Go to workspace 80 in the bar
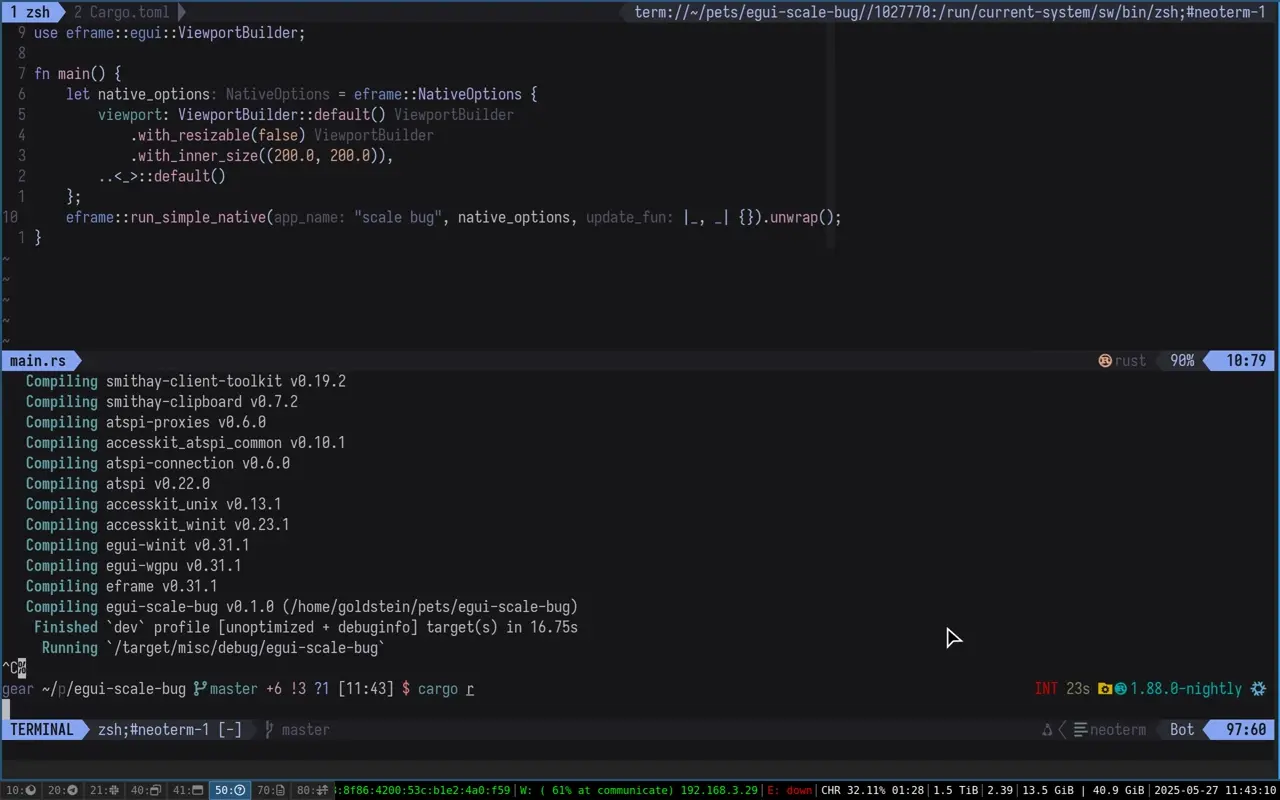 312,790
